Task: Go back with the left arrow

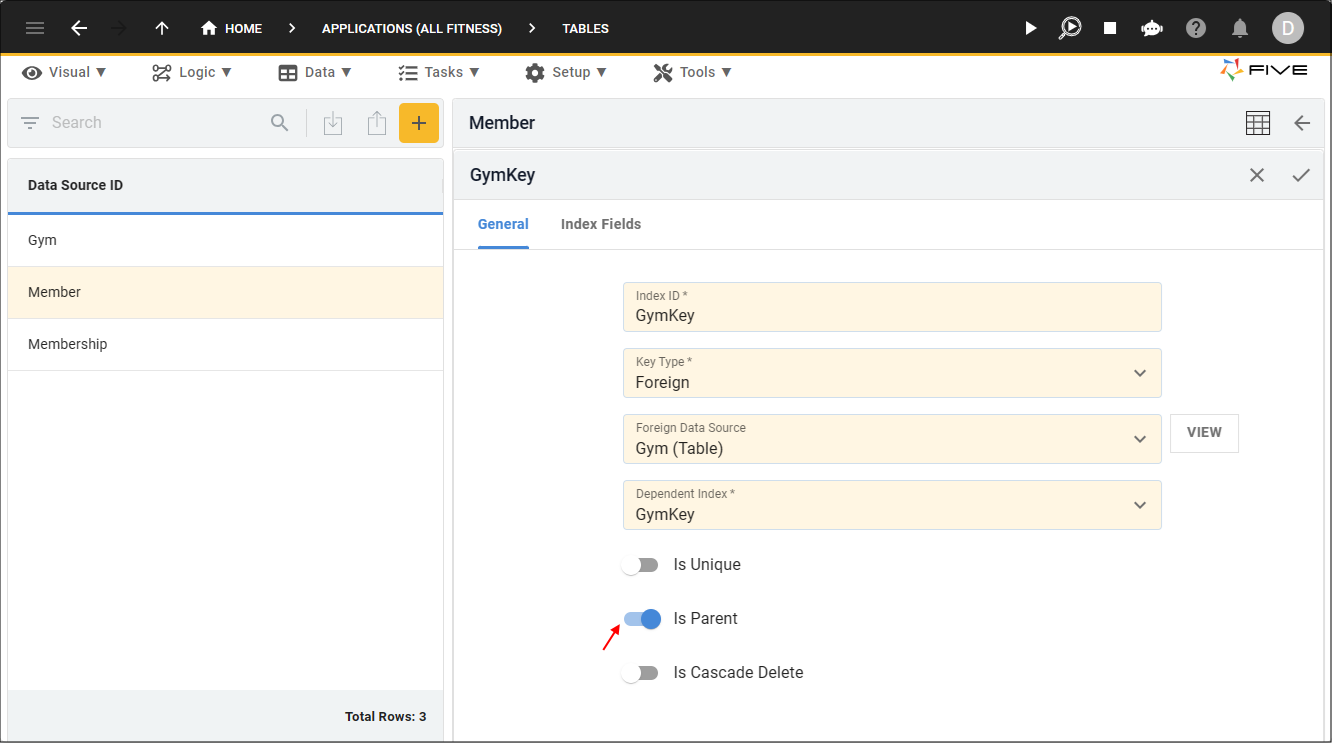Action: 79,28
